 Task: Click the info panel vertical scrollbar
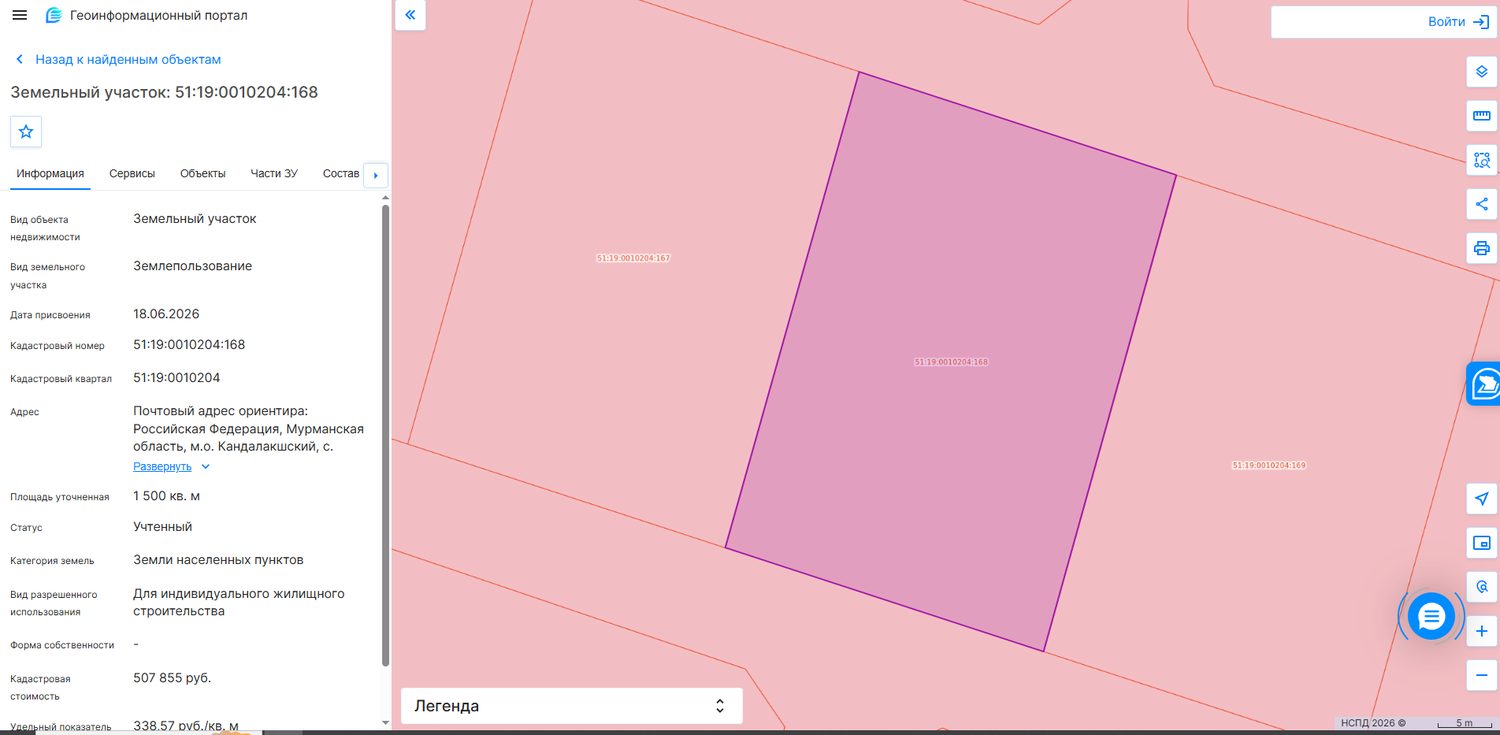click(386, 435)
